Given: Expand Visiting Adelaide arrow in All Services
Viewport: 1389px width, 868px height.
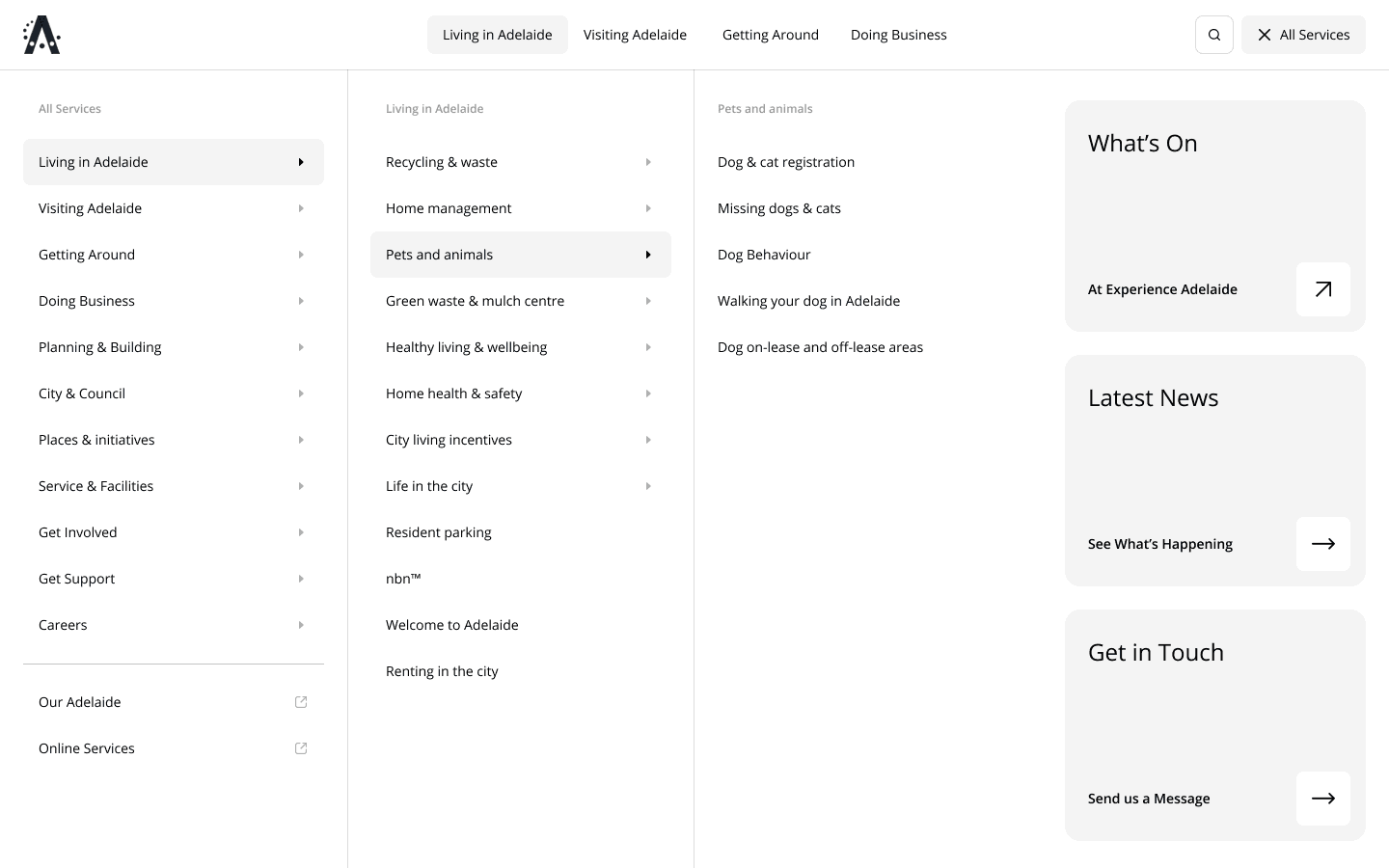Looking at the screenshot, I should [x=301, y=208].
